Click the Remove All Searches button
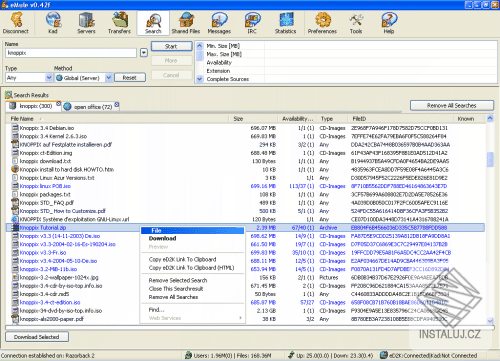The image size is (500, 361). tap(452, 105)
